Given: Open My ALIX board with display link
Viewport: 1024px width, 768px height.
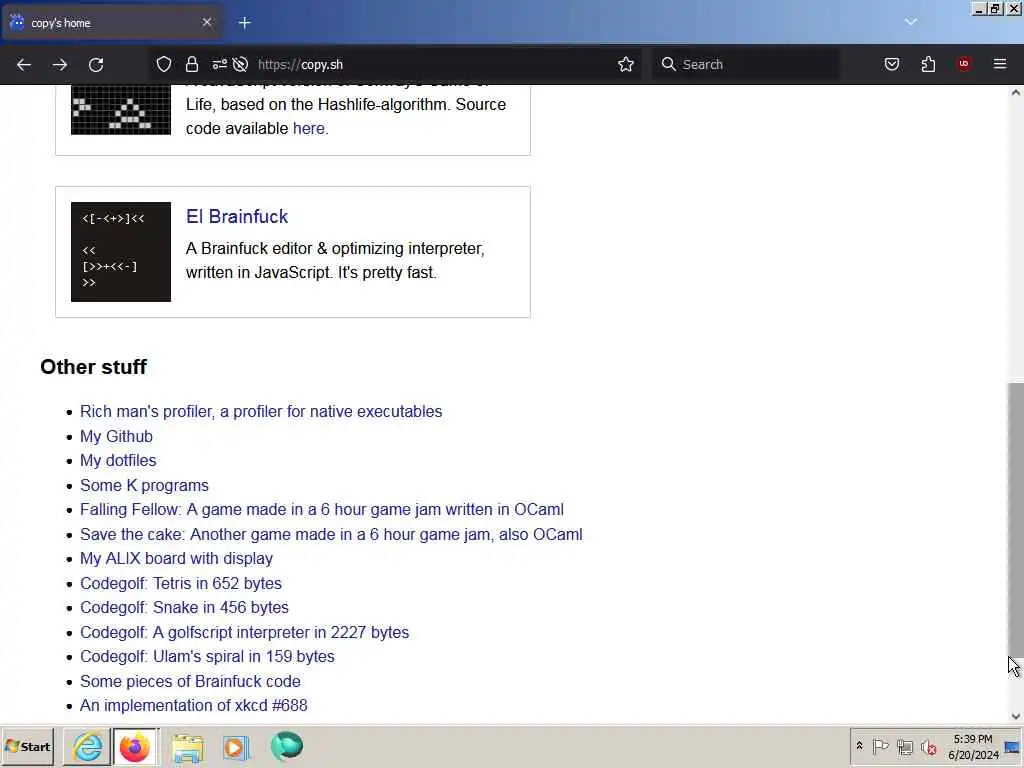Looking at the screenshot, I should pyautogui.click(x=176, y=558).
